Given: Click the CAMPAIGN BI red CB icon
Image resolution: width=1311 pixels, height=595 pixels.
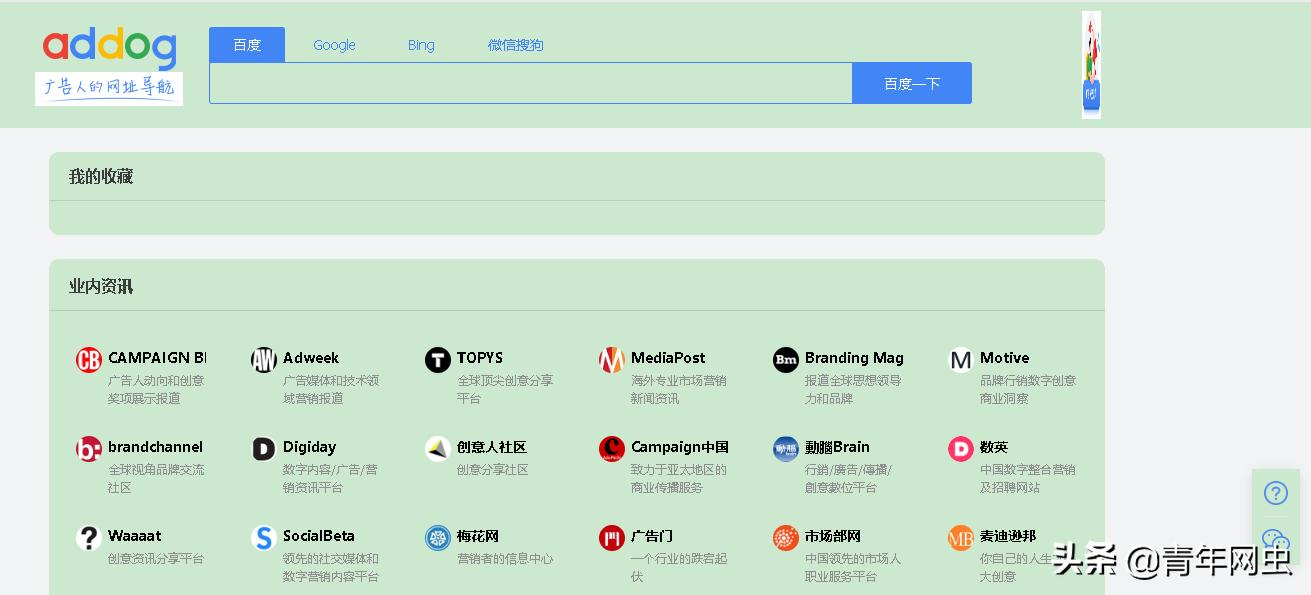Looking at the screenshot, I should [89, 360].
